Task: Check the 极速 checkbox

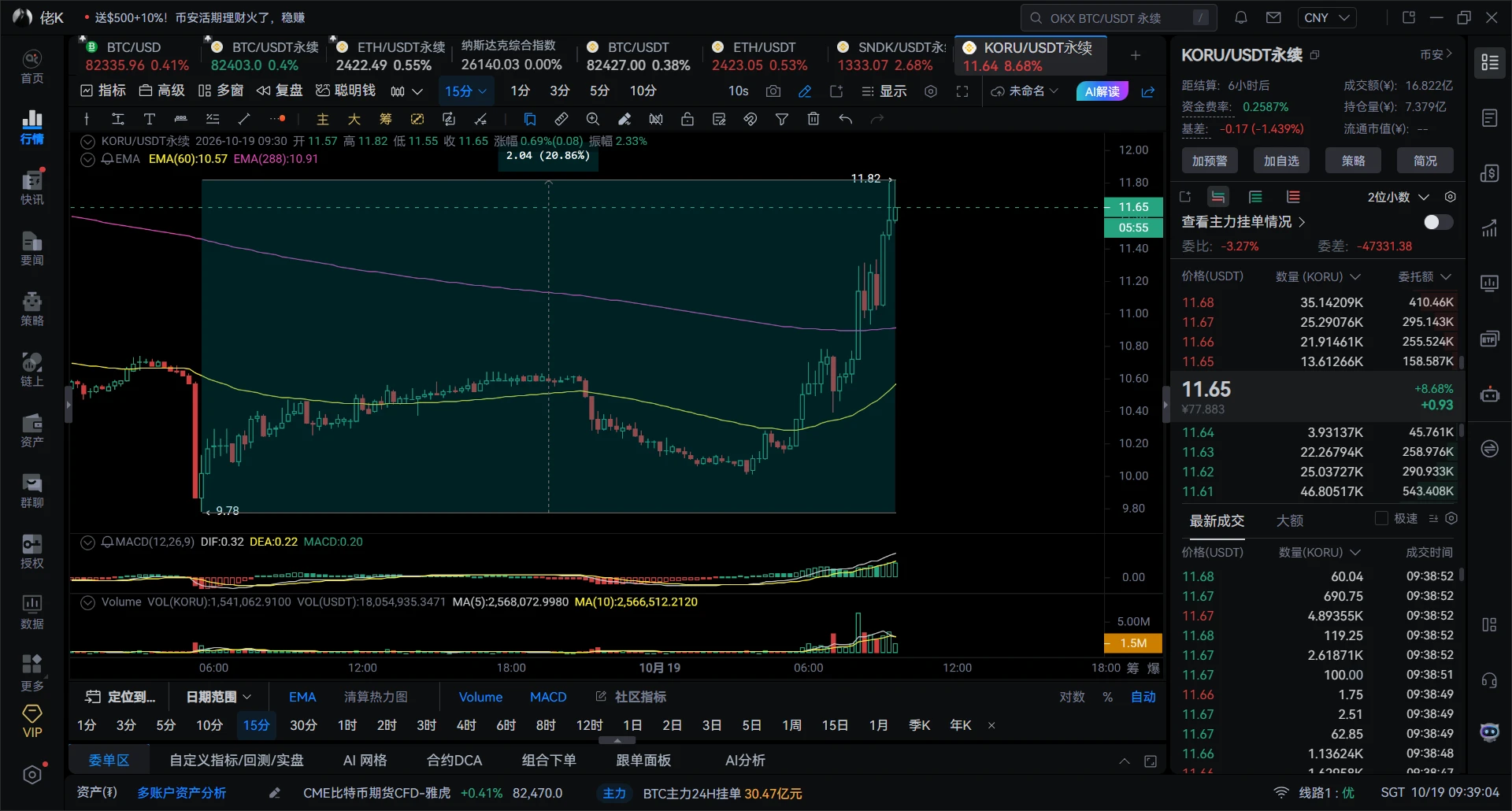Action: coord(1381,518)
